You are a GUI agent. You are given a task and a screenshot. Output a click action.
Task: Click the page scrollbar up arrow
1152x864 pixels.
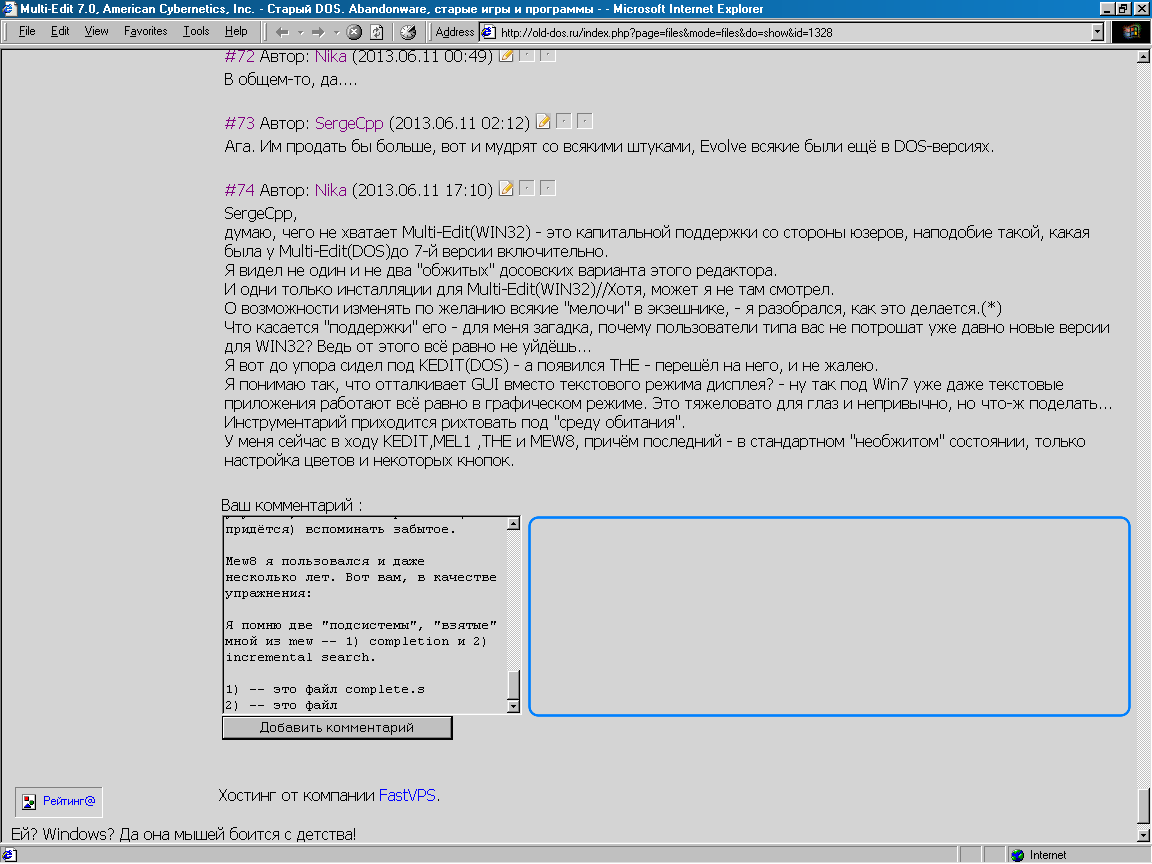pyautogui.click(x=1143, y=57)
